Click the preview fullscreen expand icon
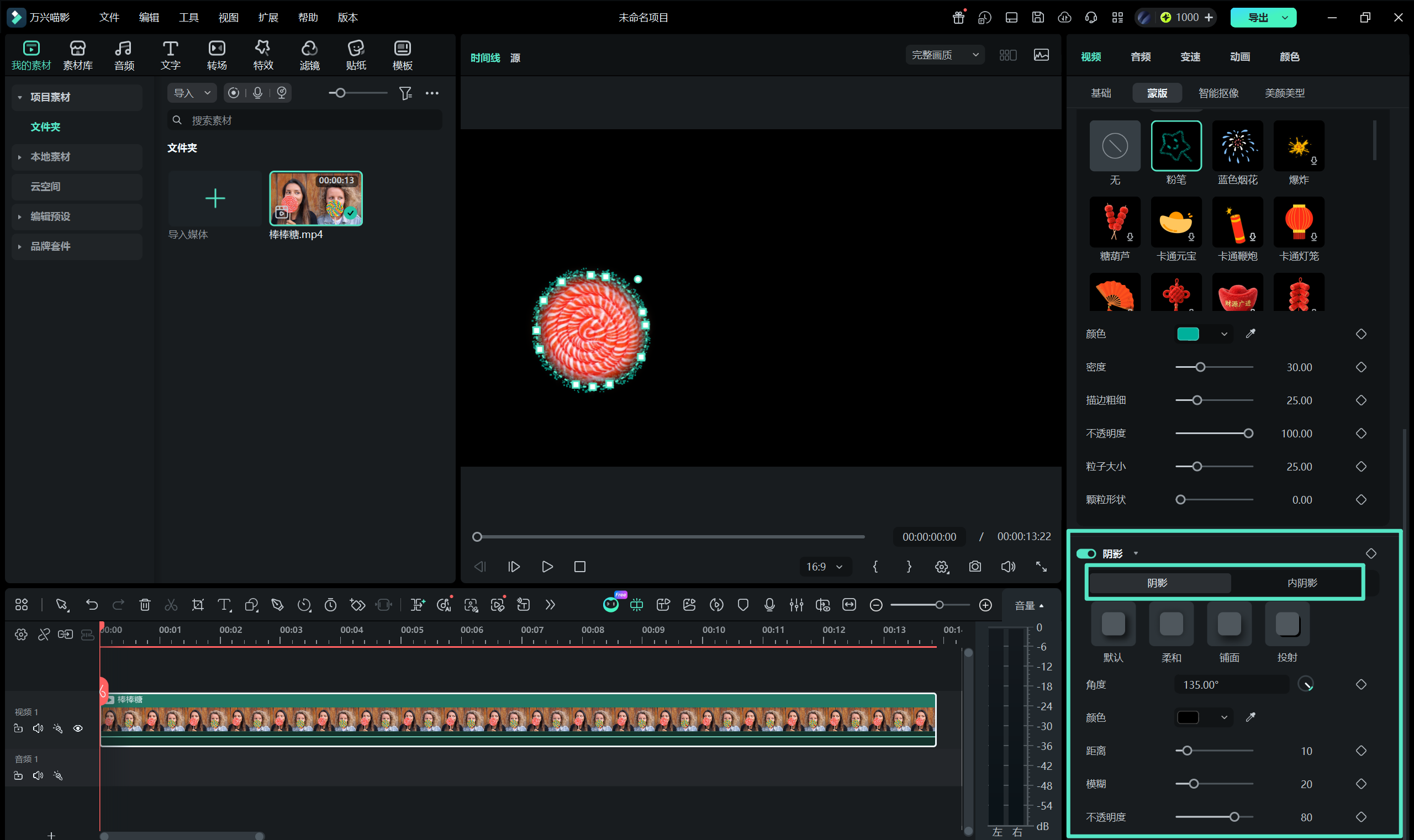This screenshot has width=1414, height=840. 1041,567
